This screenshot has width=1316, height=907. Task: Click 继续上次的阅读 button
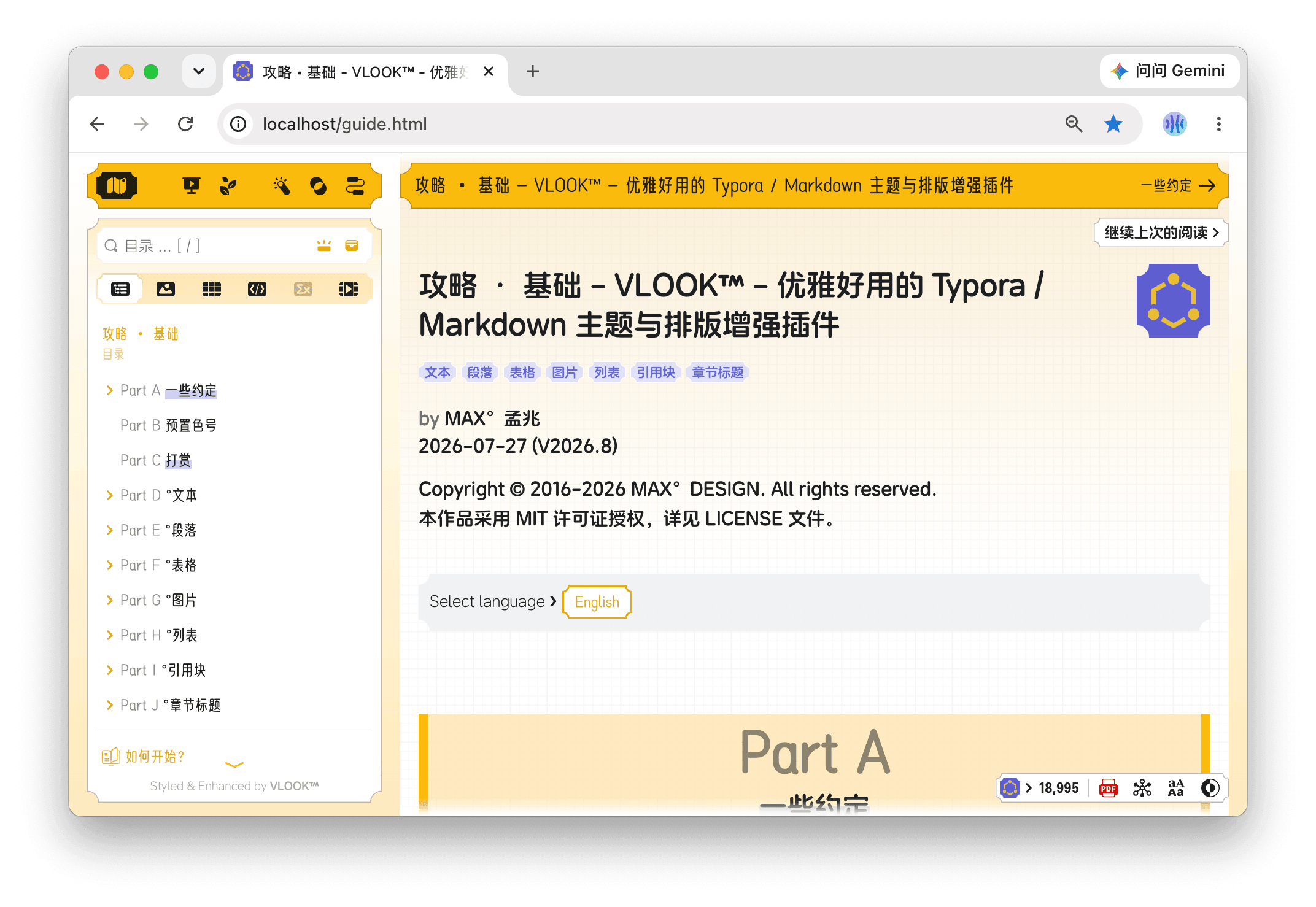point(1161,233)
